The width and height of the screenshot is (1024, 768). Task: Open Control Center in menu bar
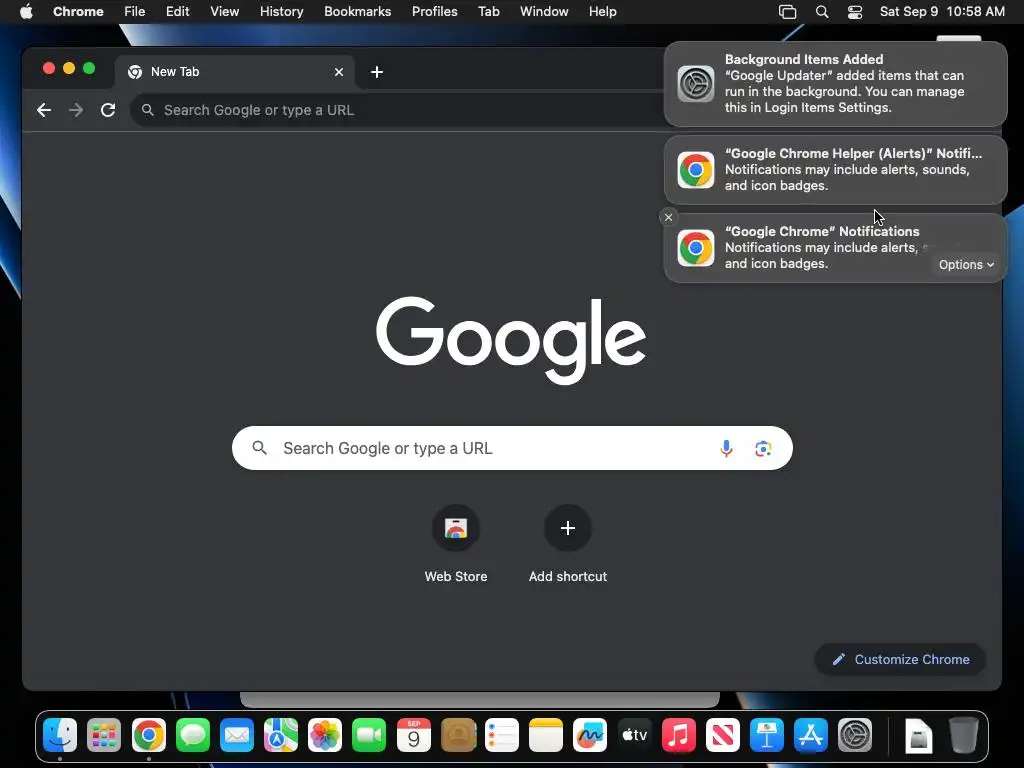tap(855, 12)
